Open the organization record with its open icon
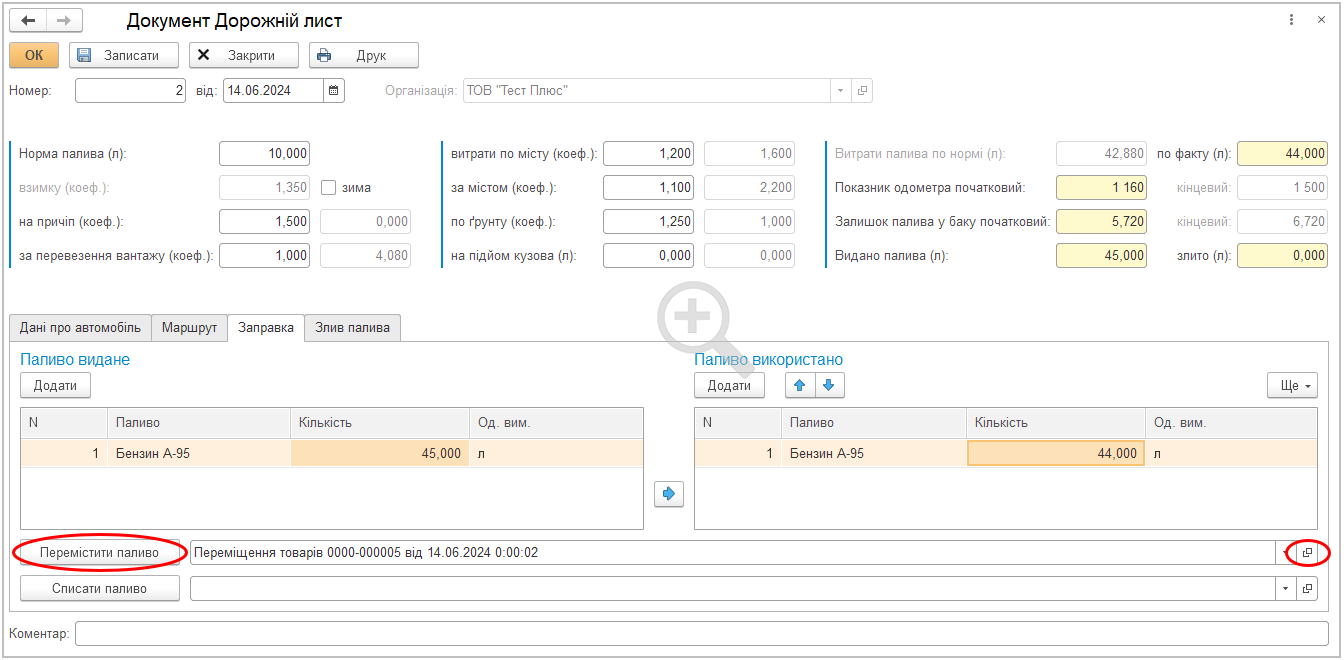The image size is (1344, 660). coord(862,91)
